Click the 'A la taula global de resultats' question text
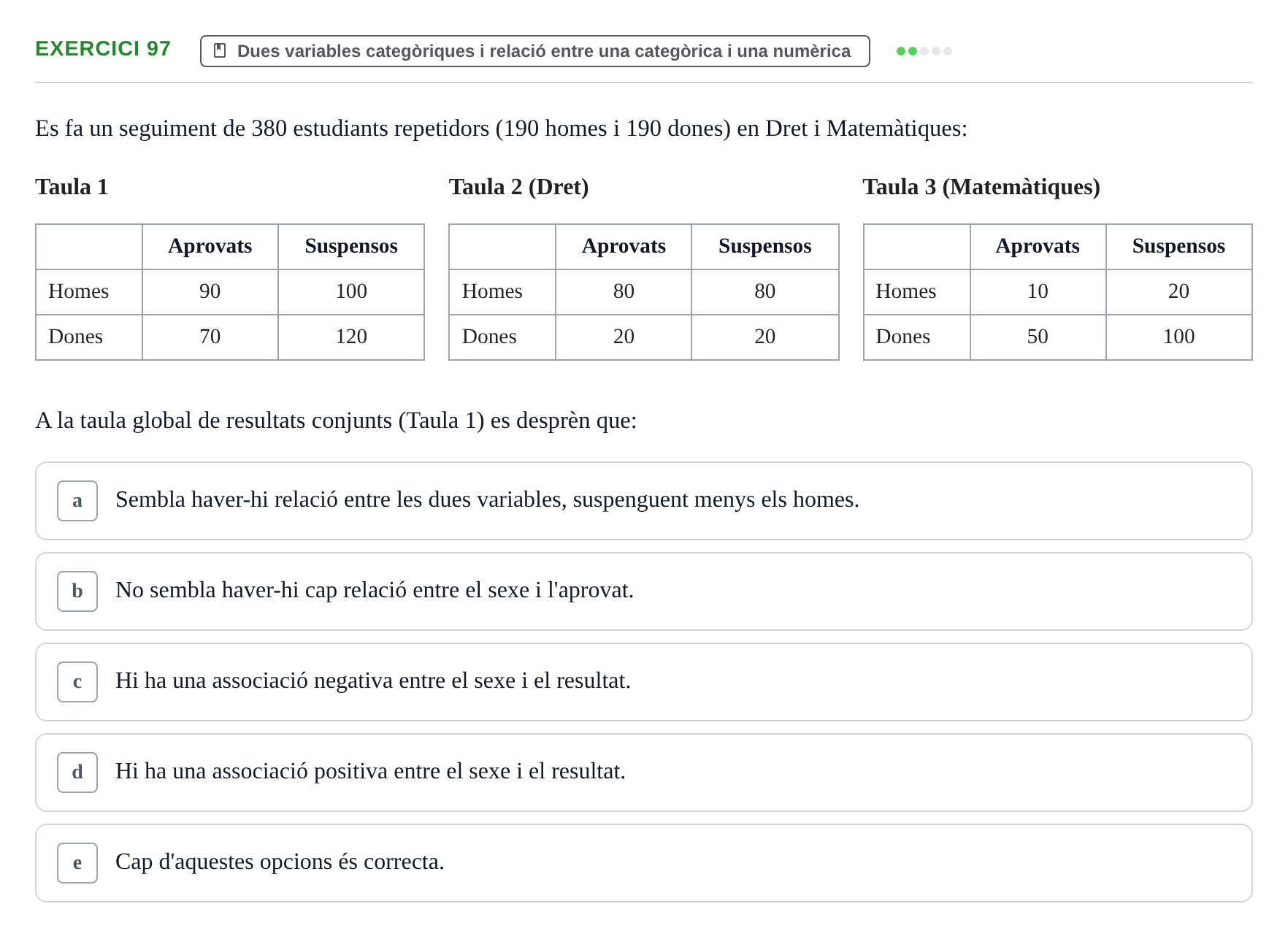This screenshot has height=939, width=1288. coord(336,421)
